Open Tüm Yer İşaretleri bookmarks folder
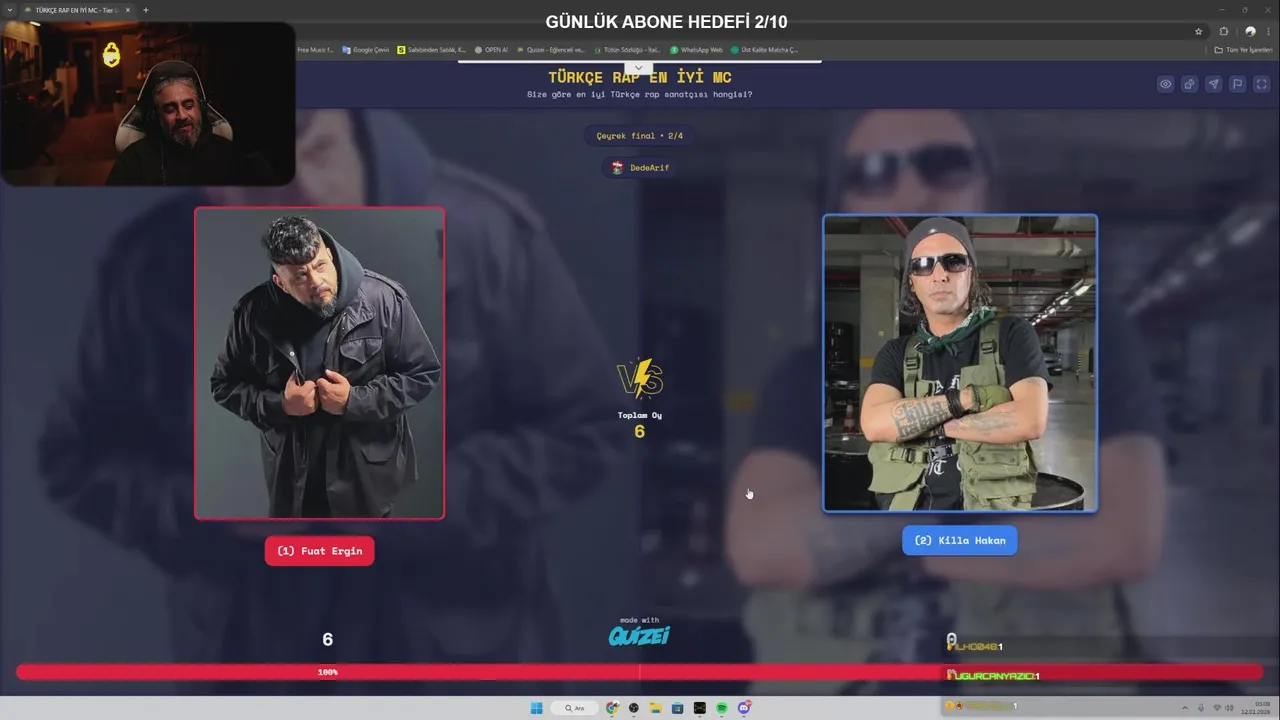The image size is (1280, 720). 1243,49
